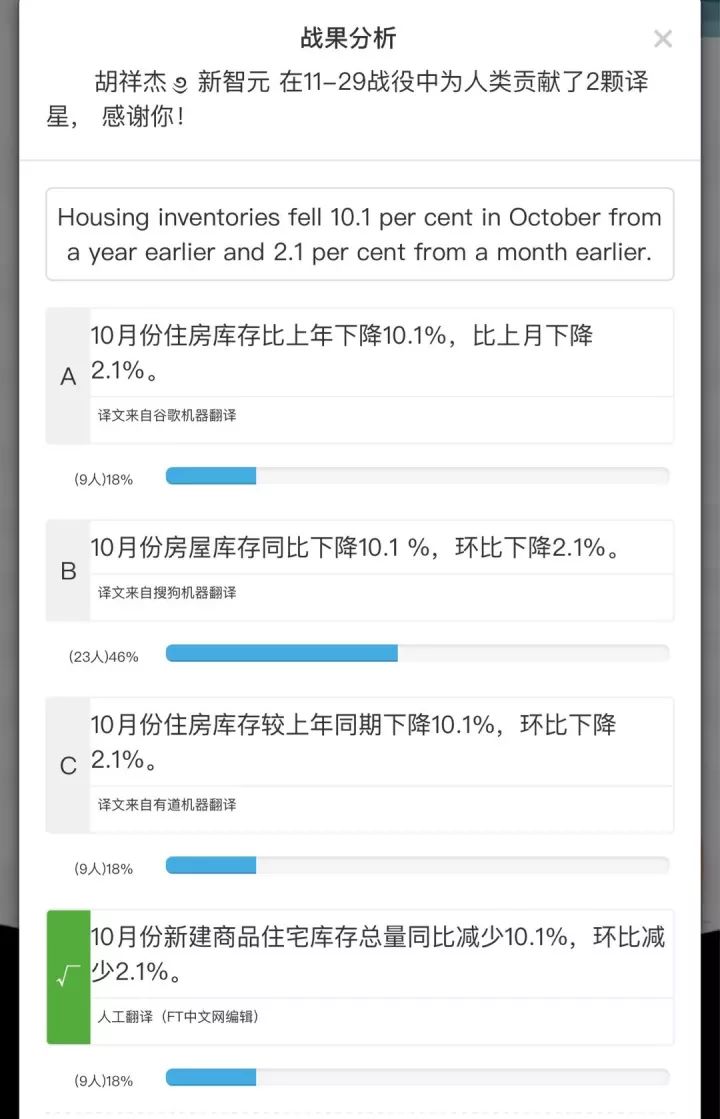Click the human translation text in green option
Screen dimensions: 720x1119
tap(377, 954)
